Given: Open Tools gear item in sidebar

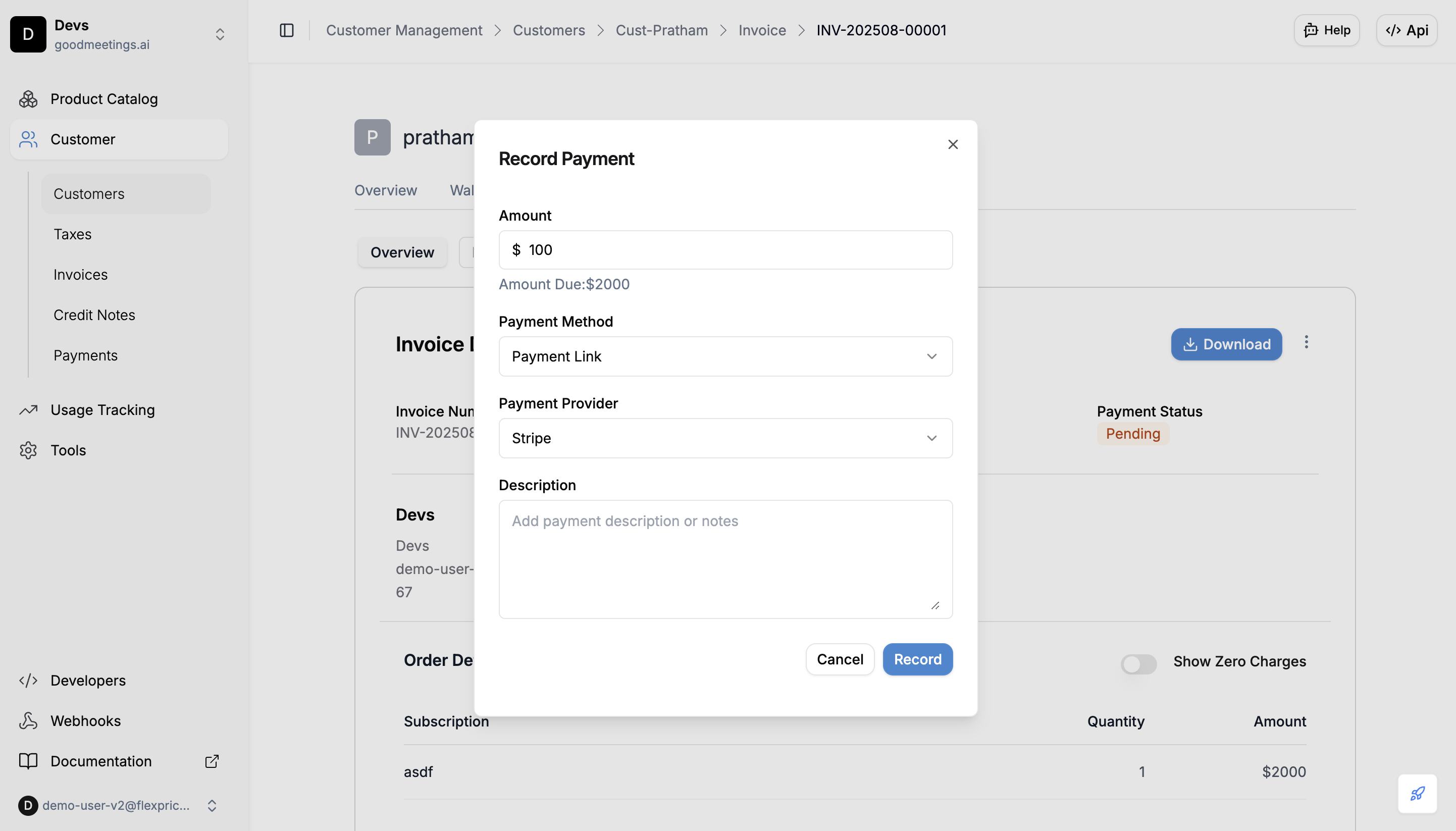Looking at the screenshot, I should [68, 450].
